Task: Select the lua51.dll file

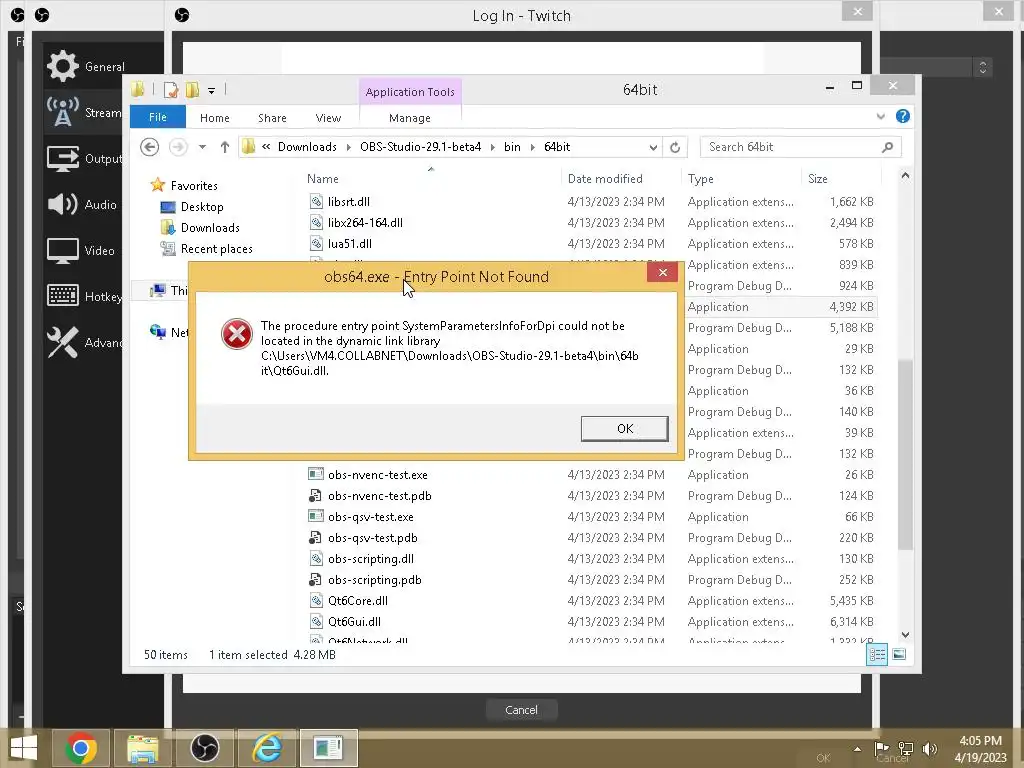Action: tap(349, 244)
